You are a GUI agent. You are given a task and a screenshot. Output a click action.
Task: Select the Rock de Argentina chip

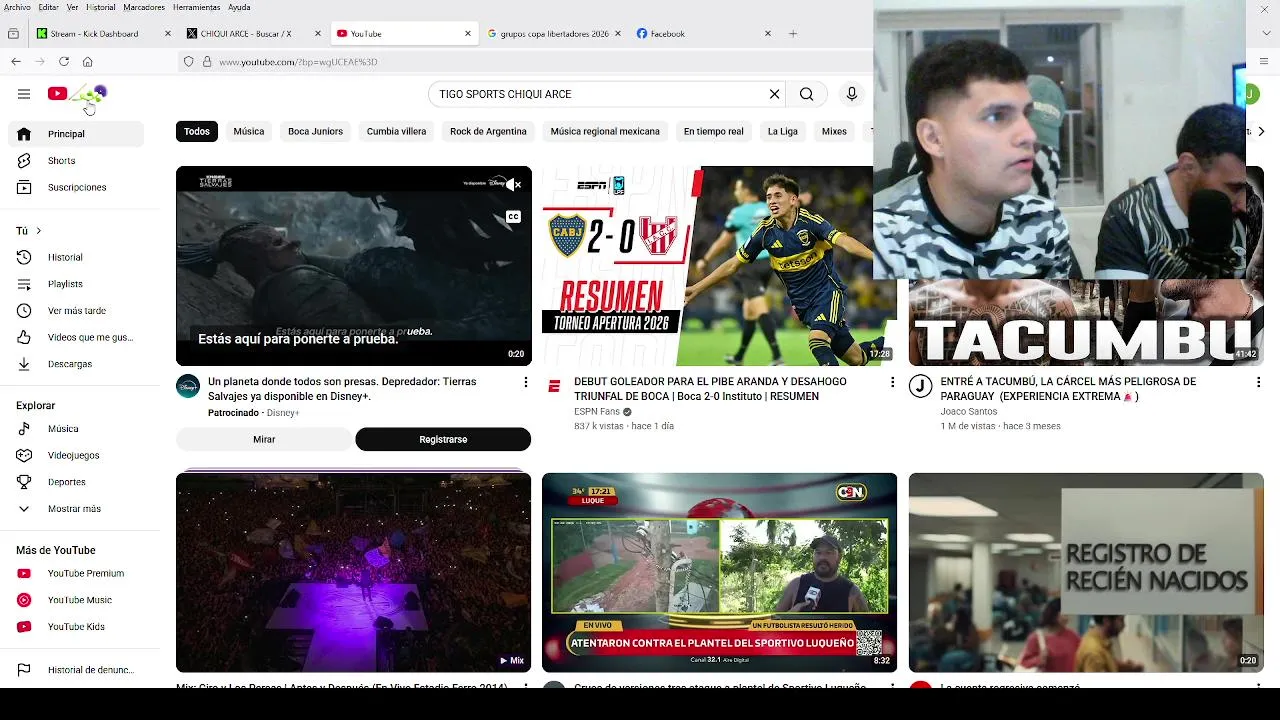[488, 131]
